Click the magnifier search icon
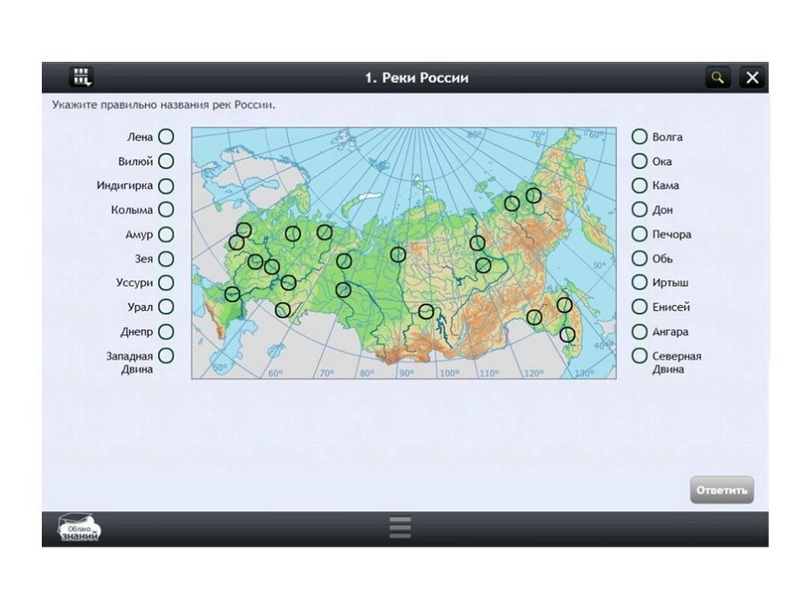Screen dimensions: 800x600 [x=717, y=77]
